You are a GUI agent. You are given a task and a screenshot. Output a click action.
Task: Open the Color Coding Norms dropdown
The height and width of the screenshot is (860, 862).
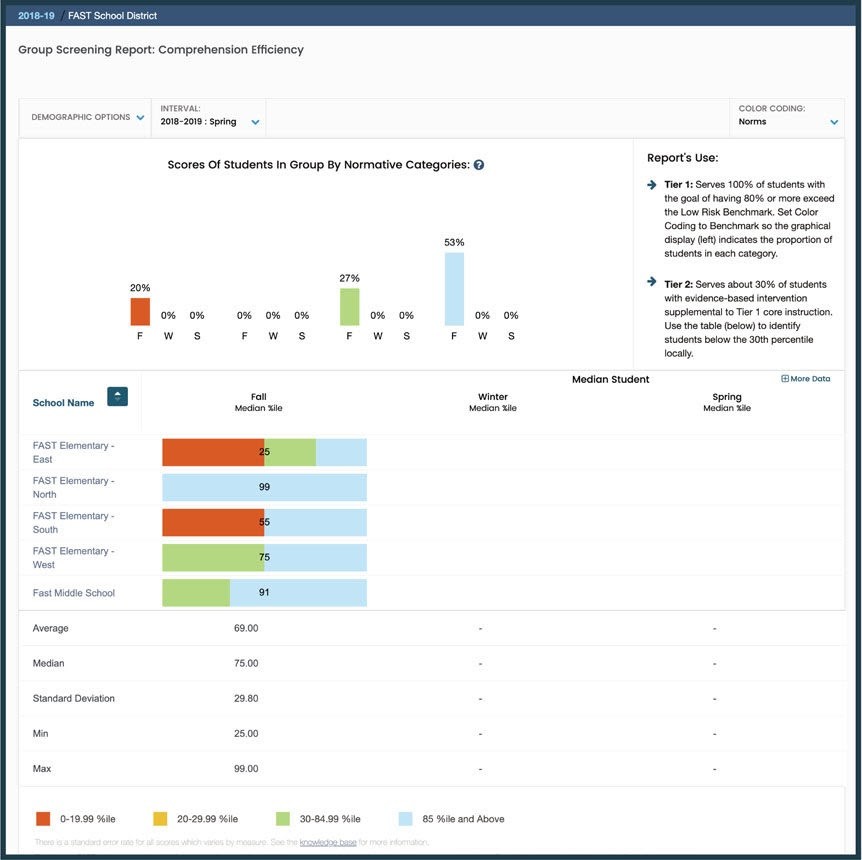tap(790, 120)
